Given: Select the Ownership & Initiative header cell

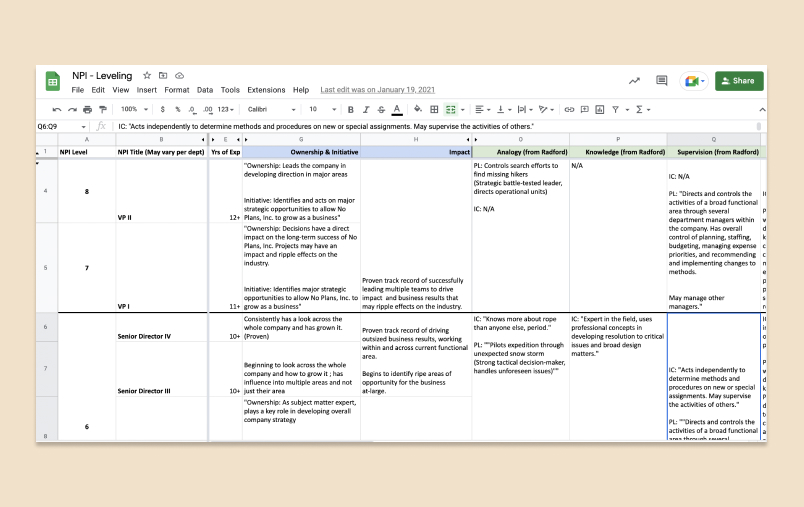Looking at the screenshot, I should pos(302,152).
